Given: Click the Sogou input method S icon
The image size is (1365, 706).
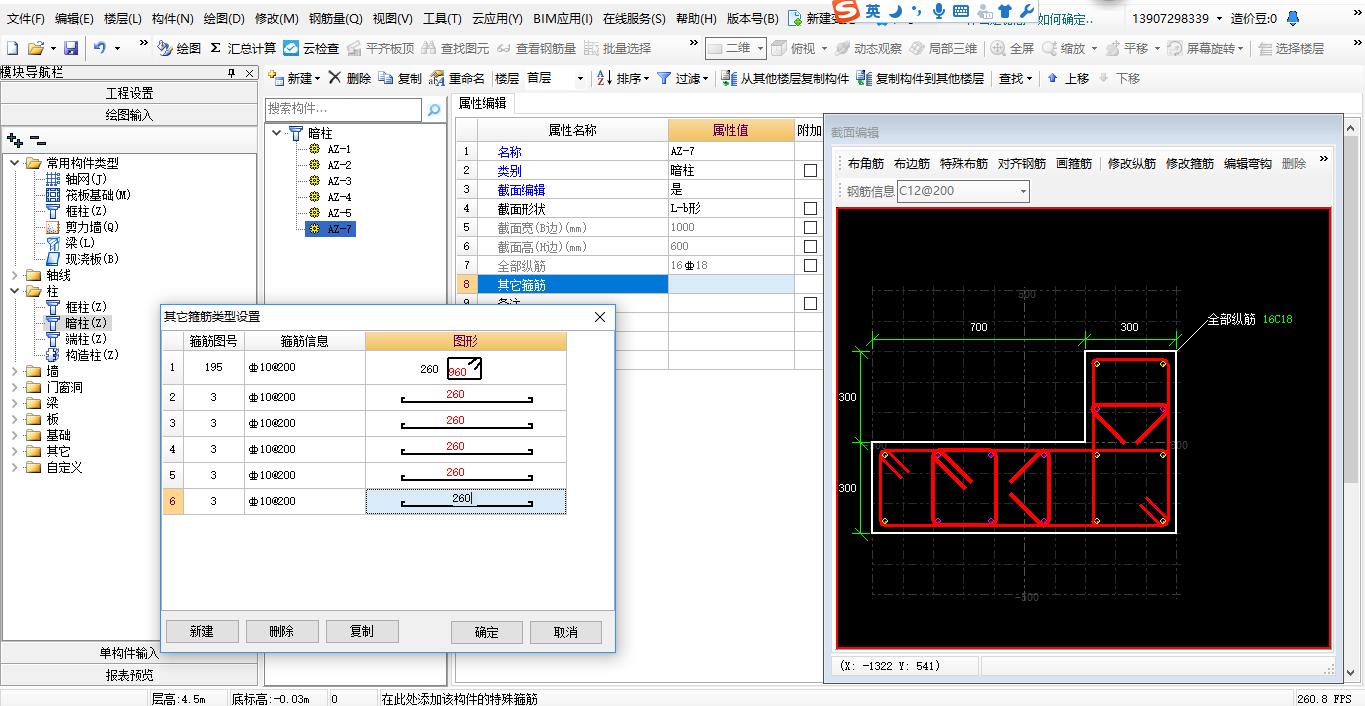Looking at the screenshot, I should tap(847, 11).
